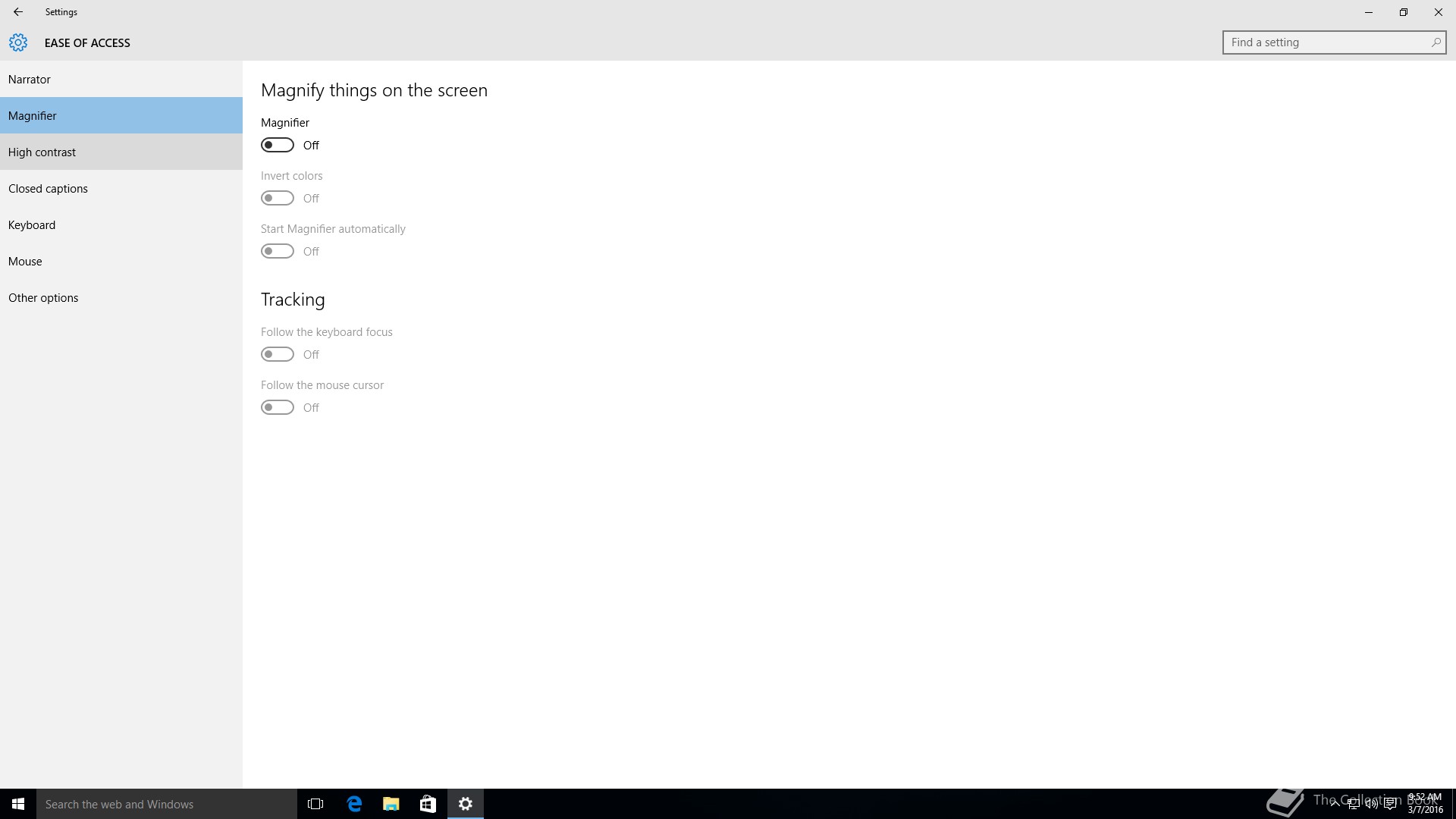Turn on the Magnifier toggle
1456x819 pixels.
pyautogui.click(x=278, y=145)
